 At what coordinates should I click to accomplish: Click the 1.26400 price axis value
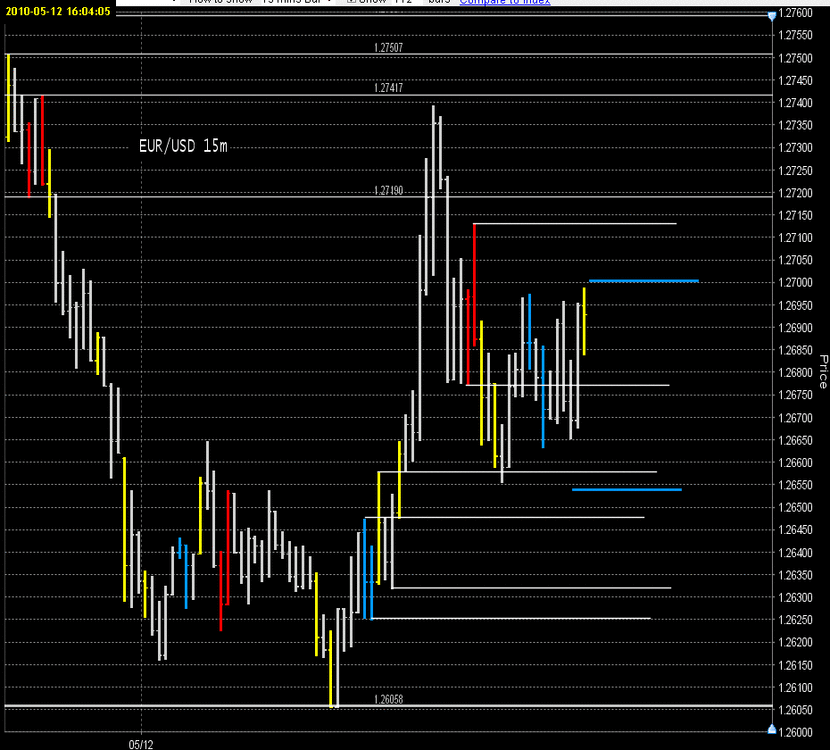pos(796,553)
